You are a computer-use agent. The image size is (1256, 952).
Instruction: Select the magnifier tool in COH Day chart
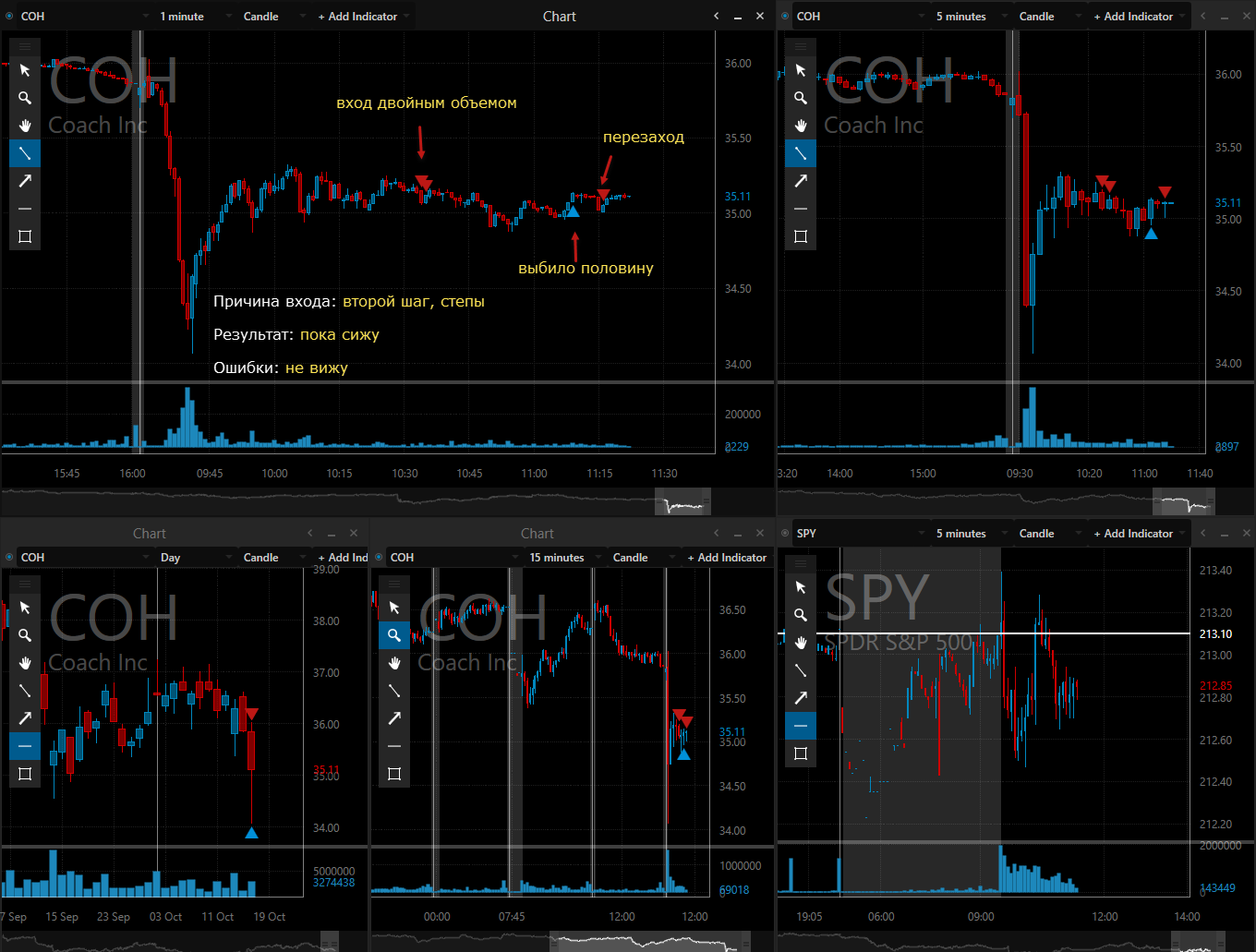pyautogui.click(x=25, y=635)
